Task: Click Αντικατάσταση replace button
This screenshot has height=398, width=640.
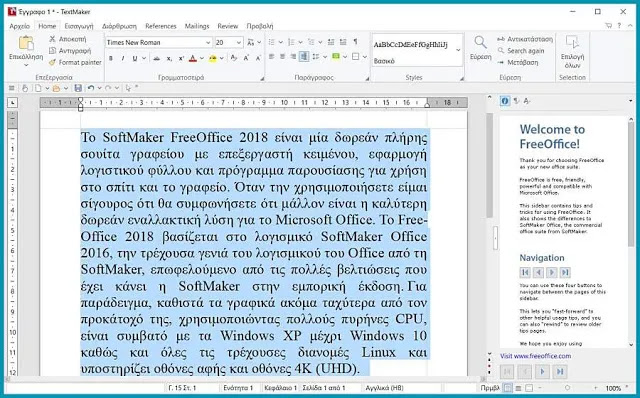Action: (525, 39)
